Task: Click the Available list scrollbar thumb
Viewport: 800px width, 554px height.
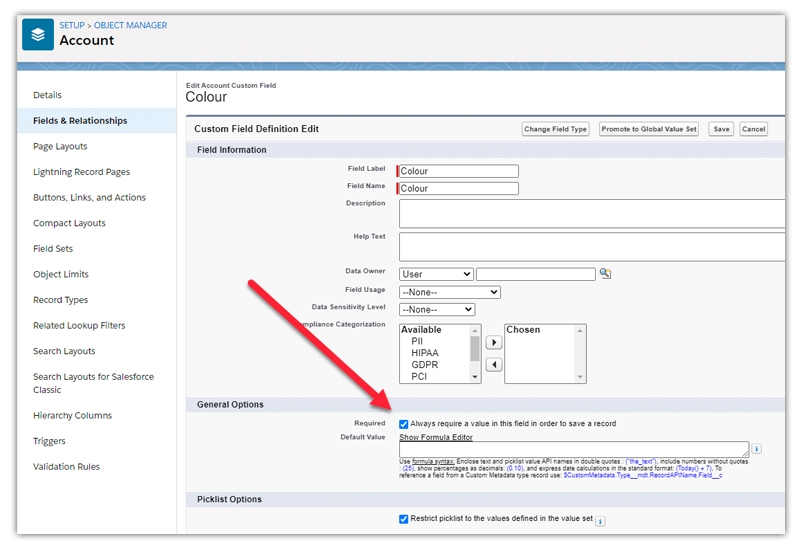Action: [475, 348]
